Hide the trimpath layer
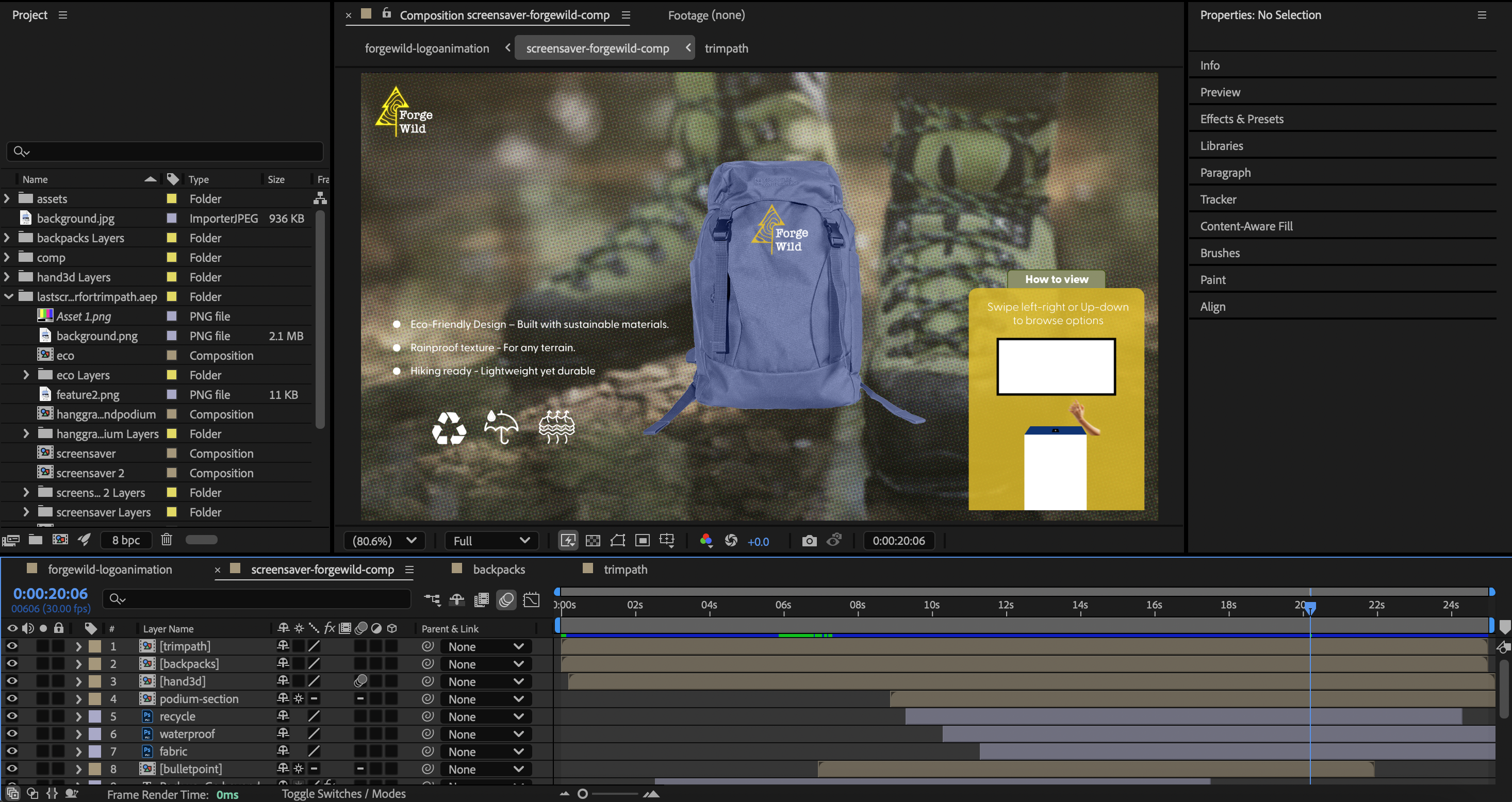This screenshot has height=802, width=1512. (12, 646)
